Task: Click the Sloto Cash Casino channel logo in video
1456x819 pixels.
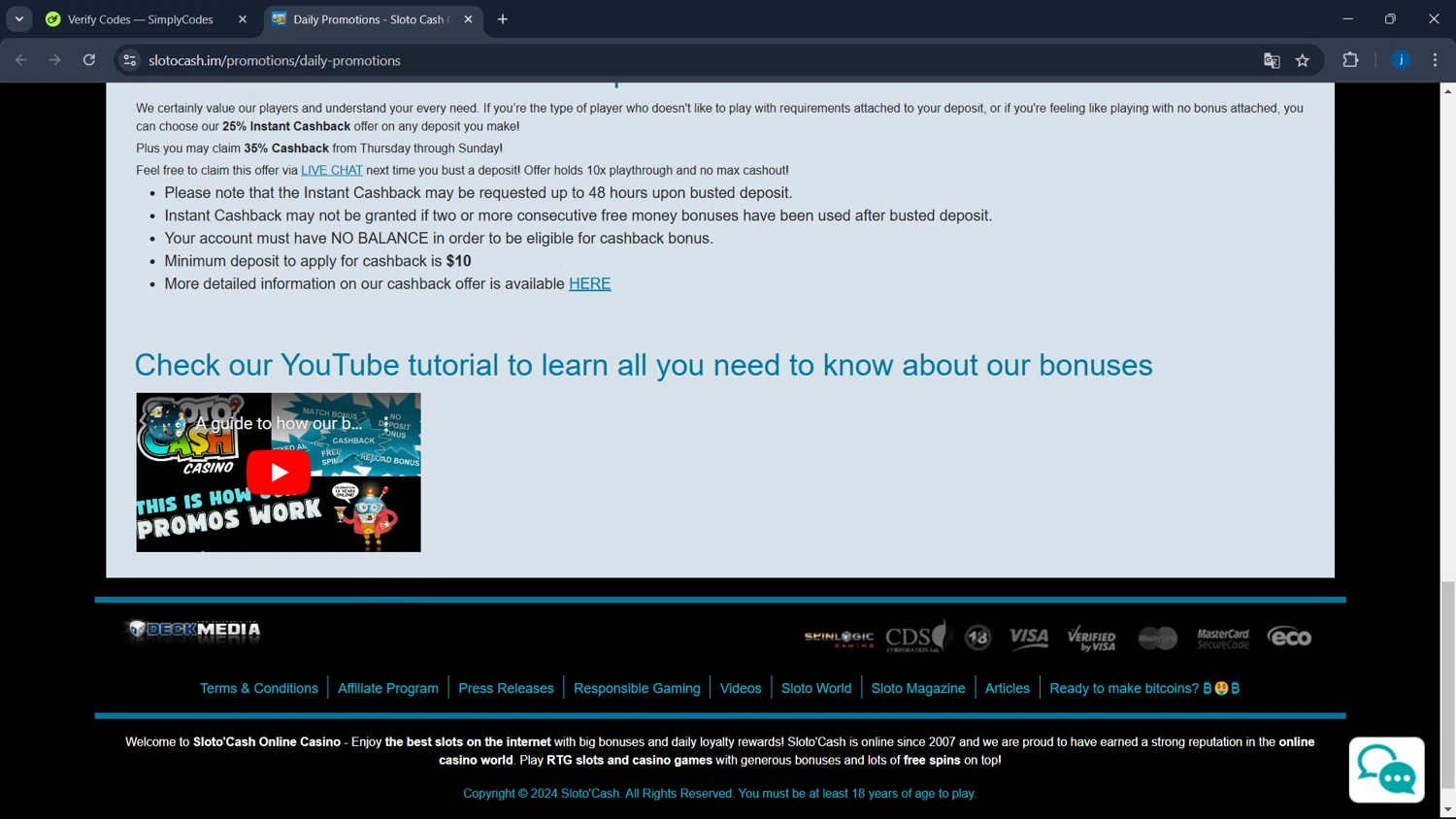Action: pos(167,423)
